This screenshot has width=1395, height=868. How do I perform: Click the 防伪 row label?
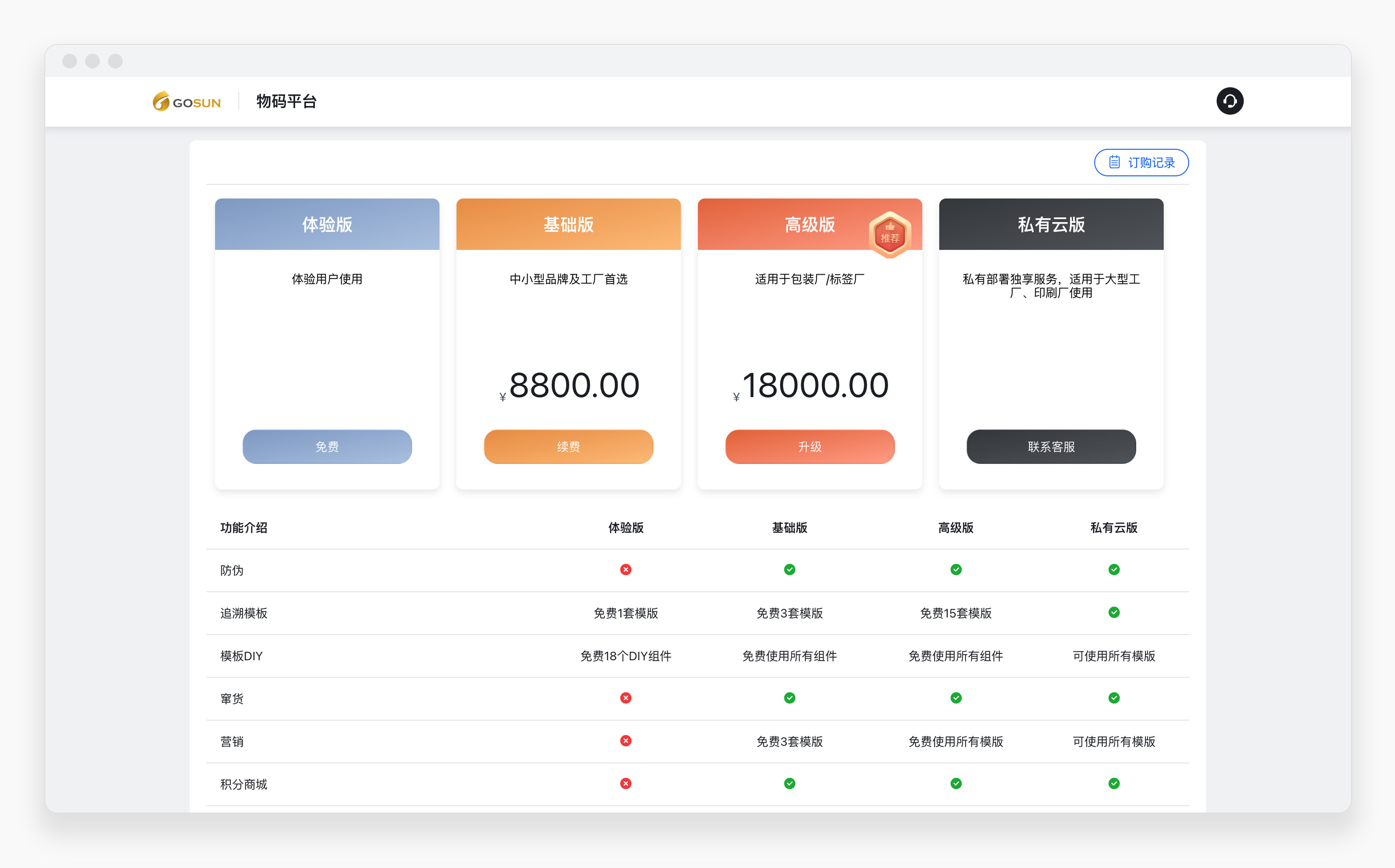(231, 570)
